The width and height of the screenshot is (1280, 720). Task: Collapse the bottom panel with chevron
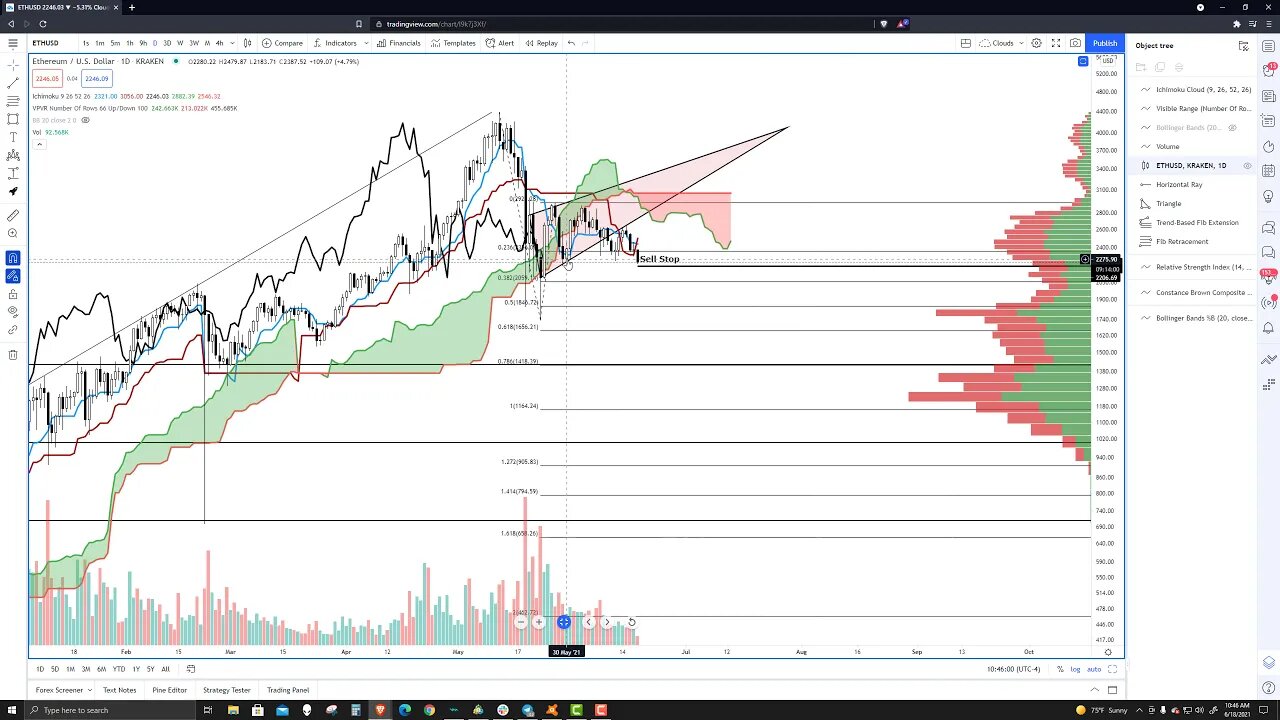1094,690
